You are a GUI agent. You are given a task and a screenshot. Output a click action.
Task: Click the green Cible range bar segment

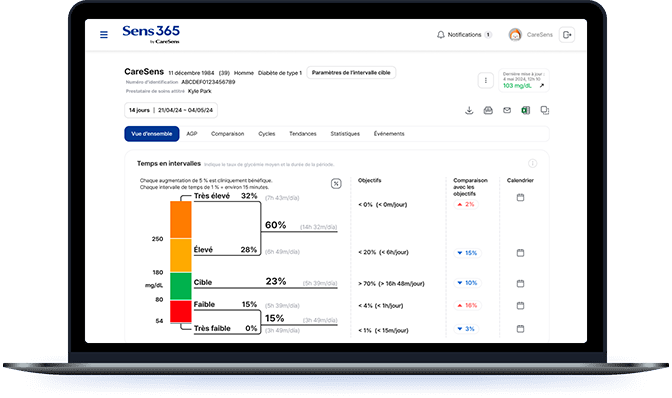pyautogui.click(x=181, y=286)
